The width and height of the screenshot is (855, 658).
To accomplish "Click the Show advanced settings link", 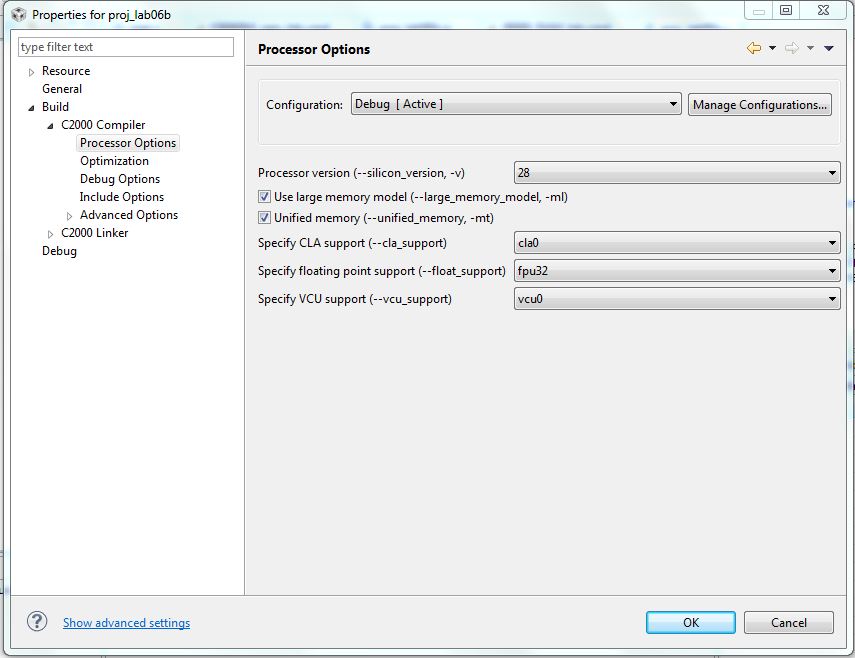I will pyautogui.click(x=125, y=622).
